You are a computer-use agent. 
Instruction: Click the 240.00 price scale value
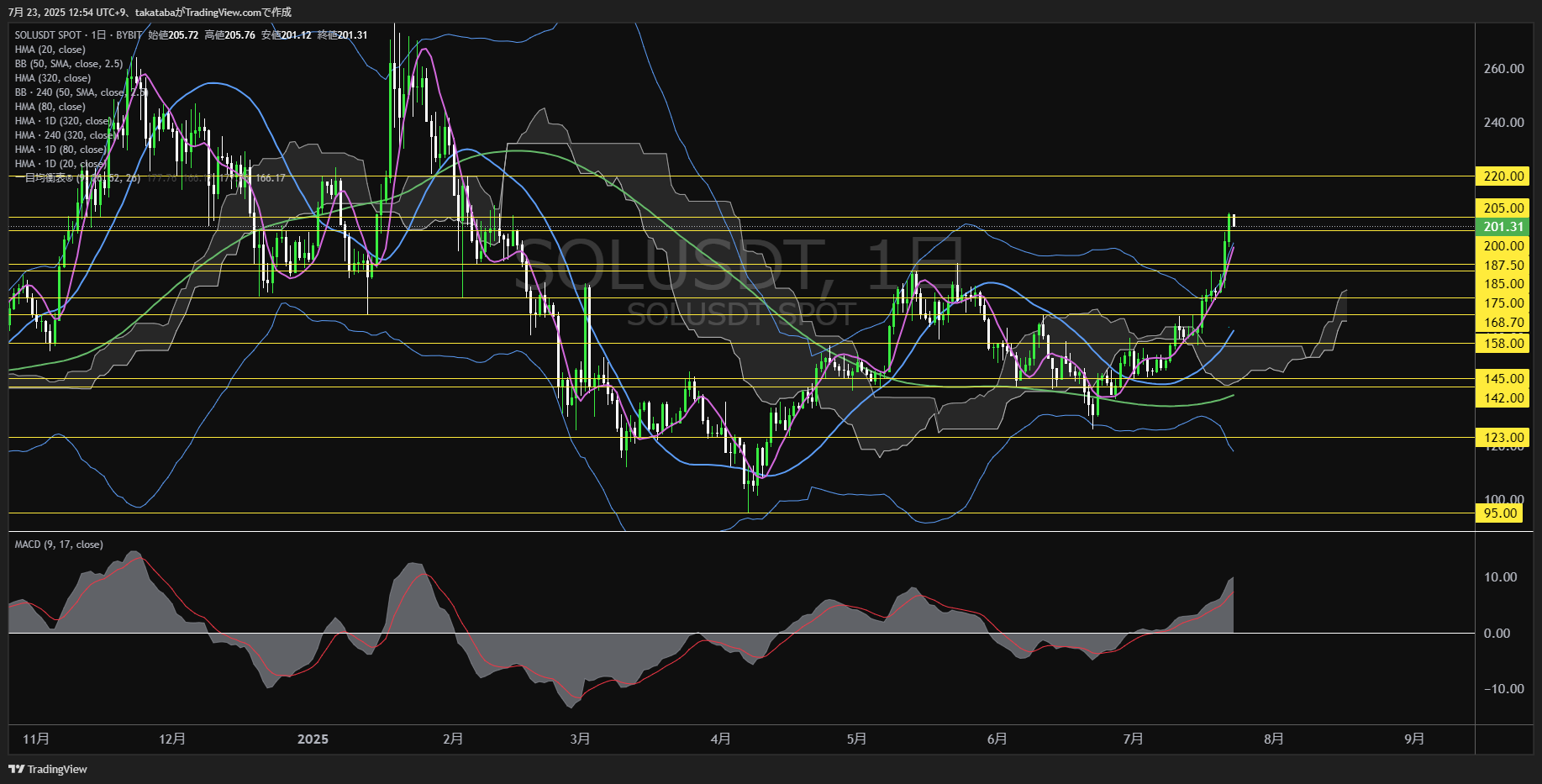1503,123
